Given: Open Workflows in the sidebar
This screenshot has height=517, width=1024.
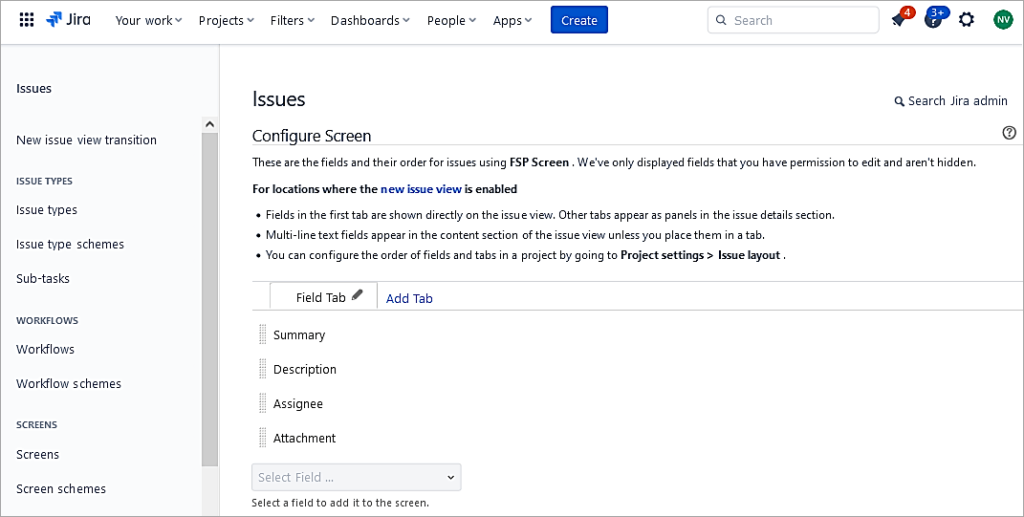Looking at the screenshot, I should click(x=46, y=349).
